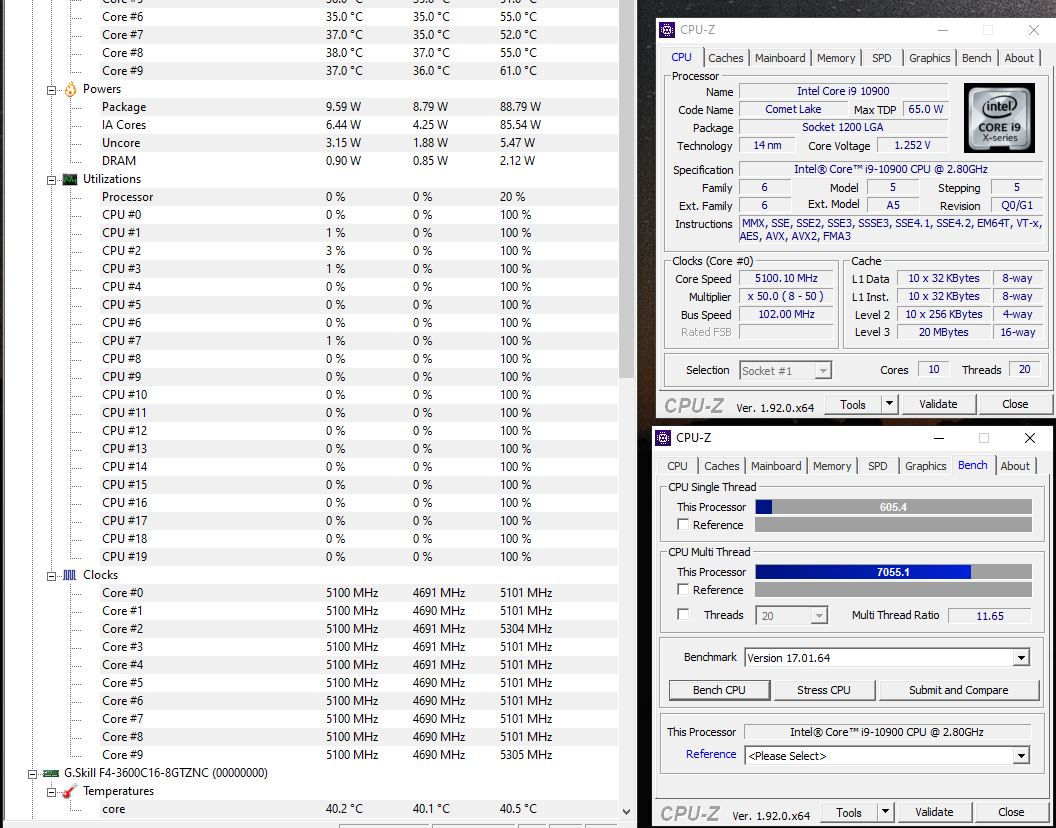Click the scrollbar down arrow in hardware monitor
The image size is (1056, 828).
[x=626, y=812]
